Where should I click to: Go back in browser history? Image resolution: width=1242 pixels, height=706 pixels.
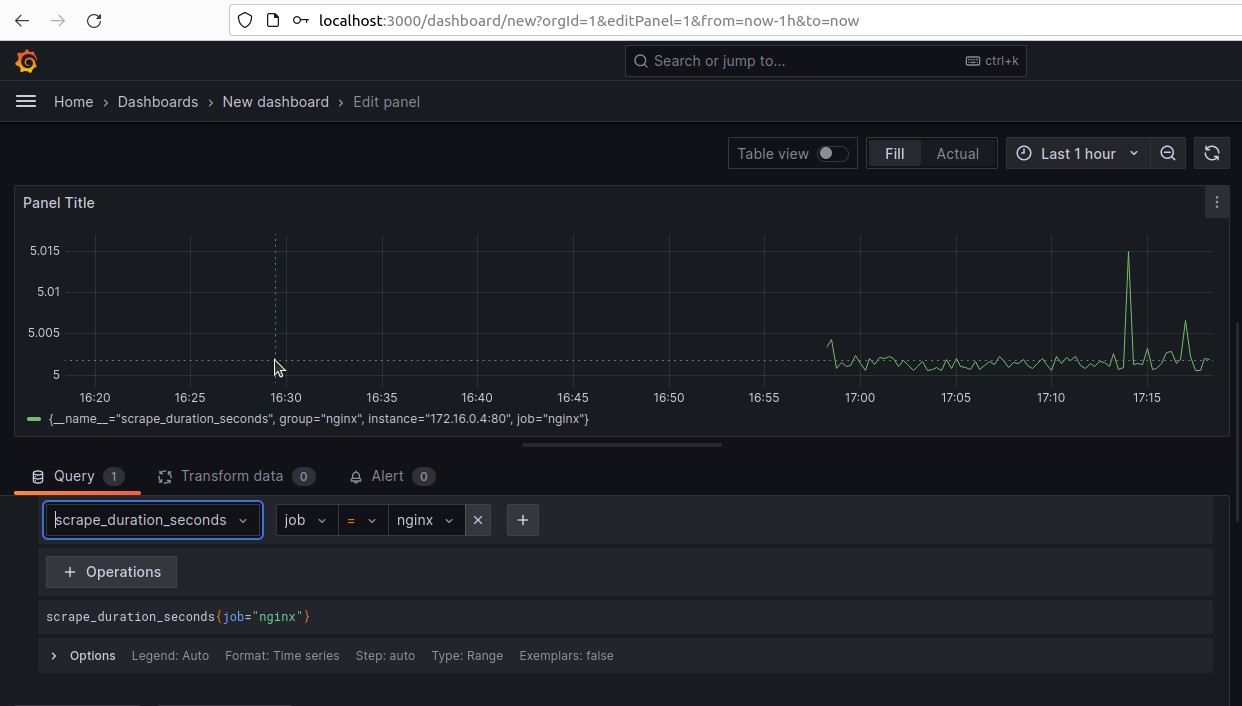pyautogui.click(x=22, y=20)
